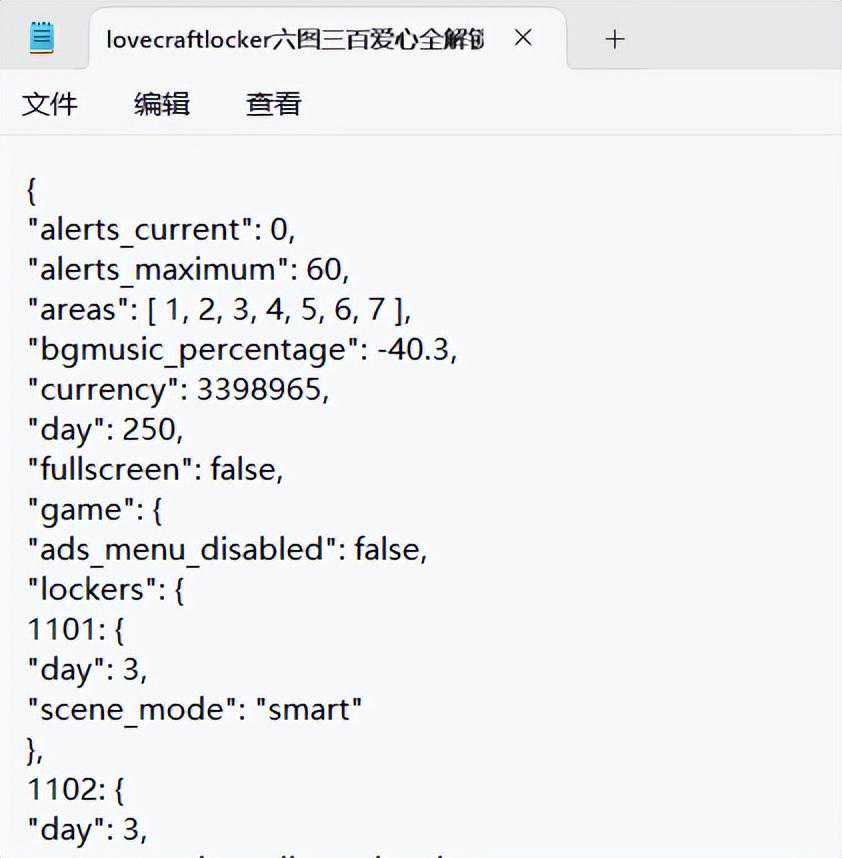The height and width of the screenshot is (858, 842).
Task: Click the "day": 250 line
Action: [x=105, y=430]
